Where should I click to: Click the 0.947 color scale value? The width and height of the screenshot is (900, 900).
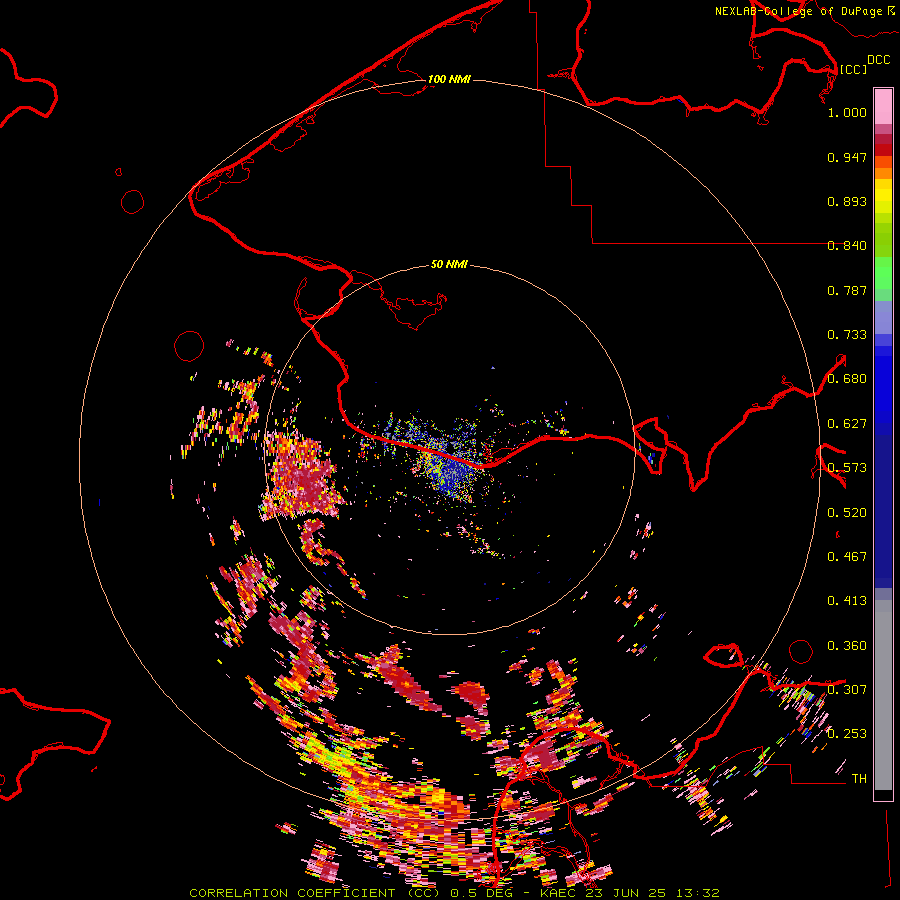[847, 157]
